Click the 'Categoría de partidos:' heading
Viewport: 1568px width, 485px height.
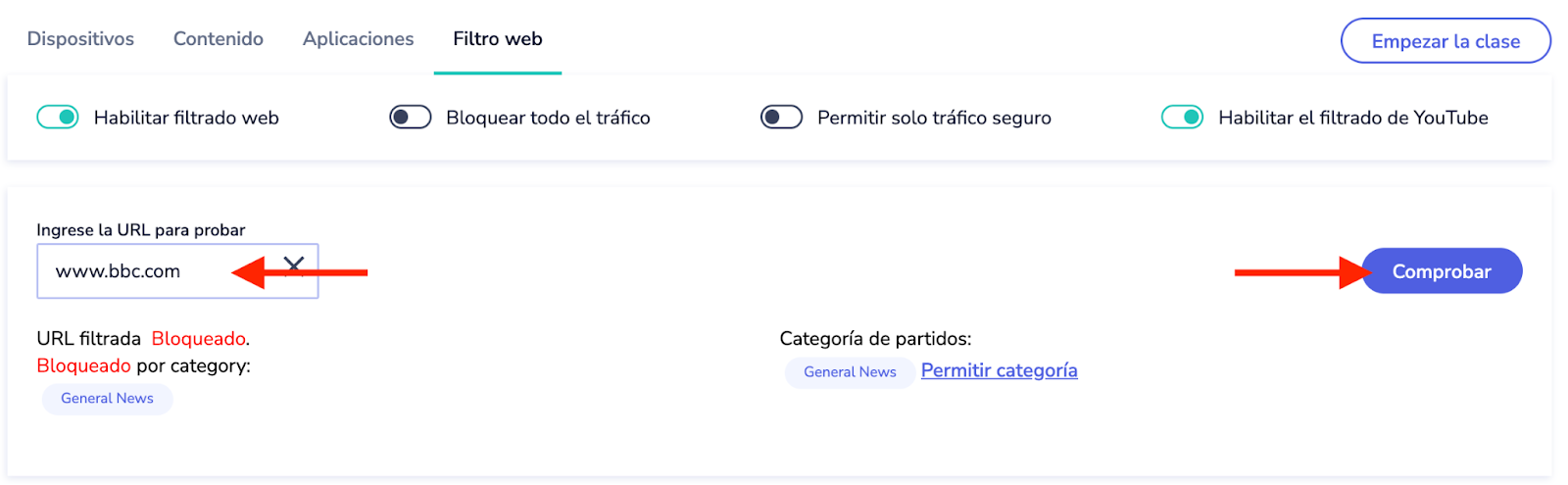point(875,339)
